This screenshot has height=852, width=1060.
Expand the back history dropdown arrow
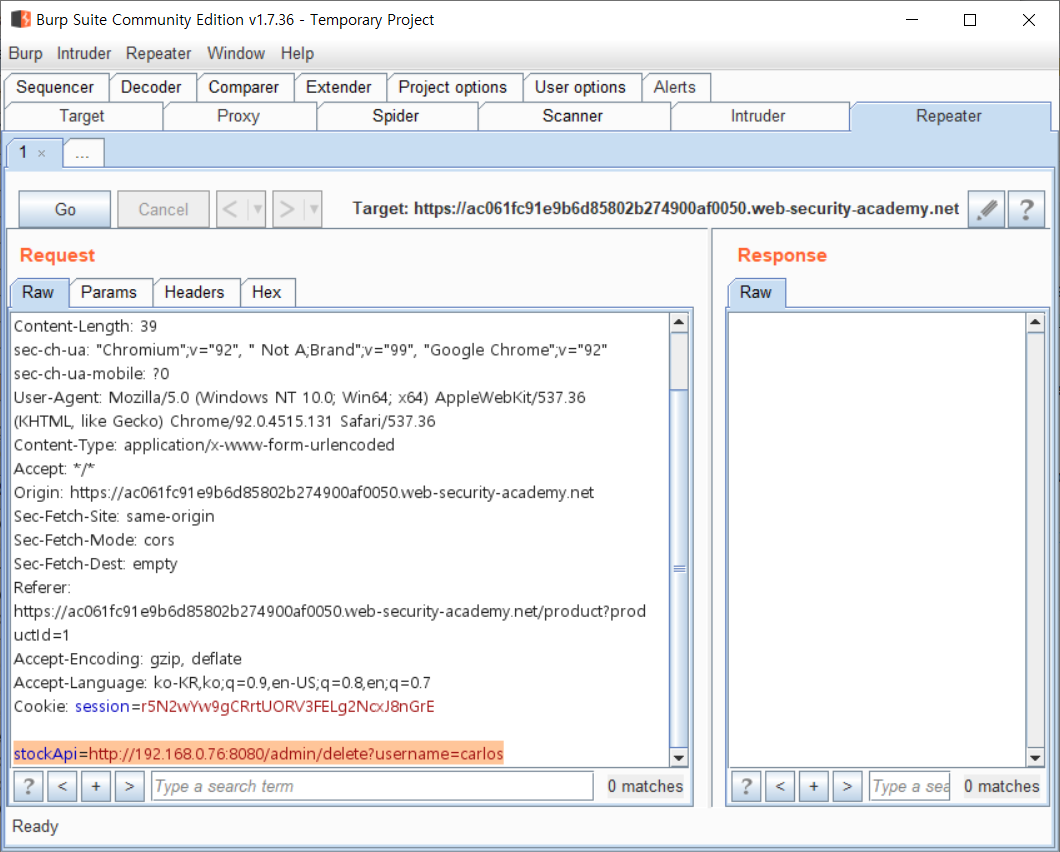257,209
